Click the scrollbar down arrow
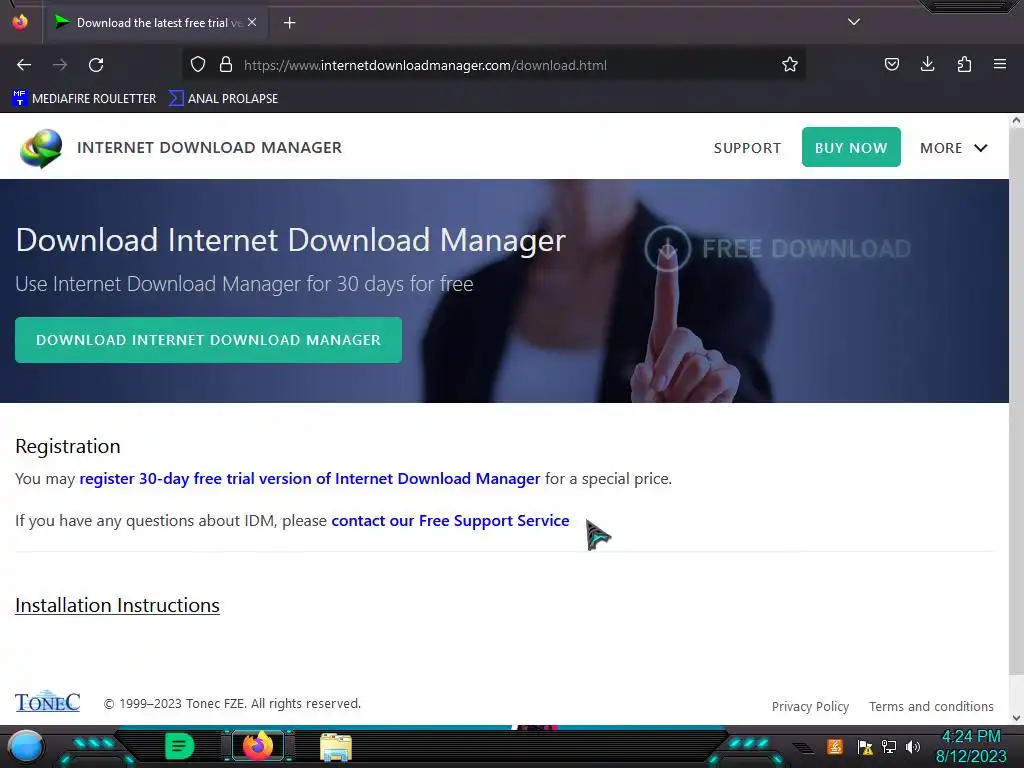The image size is (1024, 768). tap(1016, 718)
